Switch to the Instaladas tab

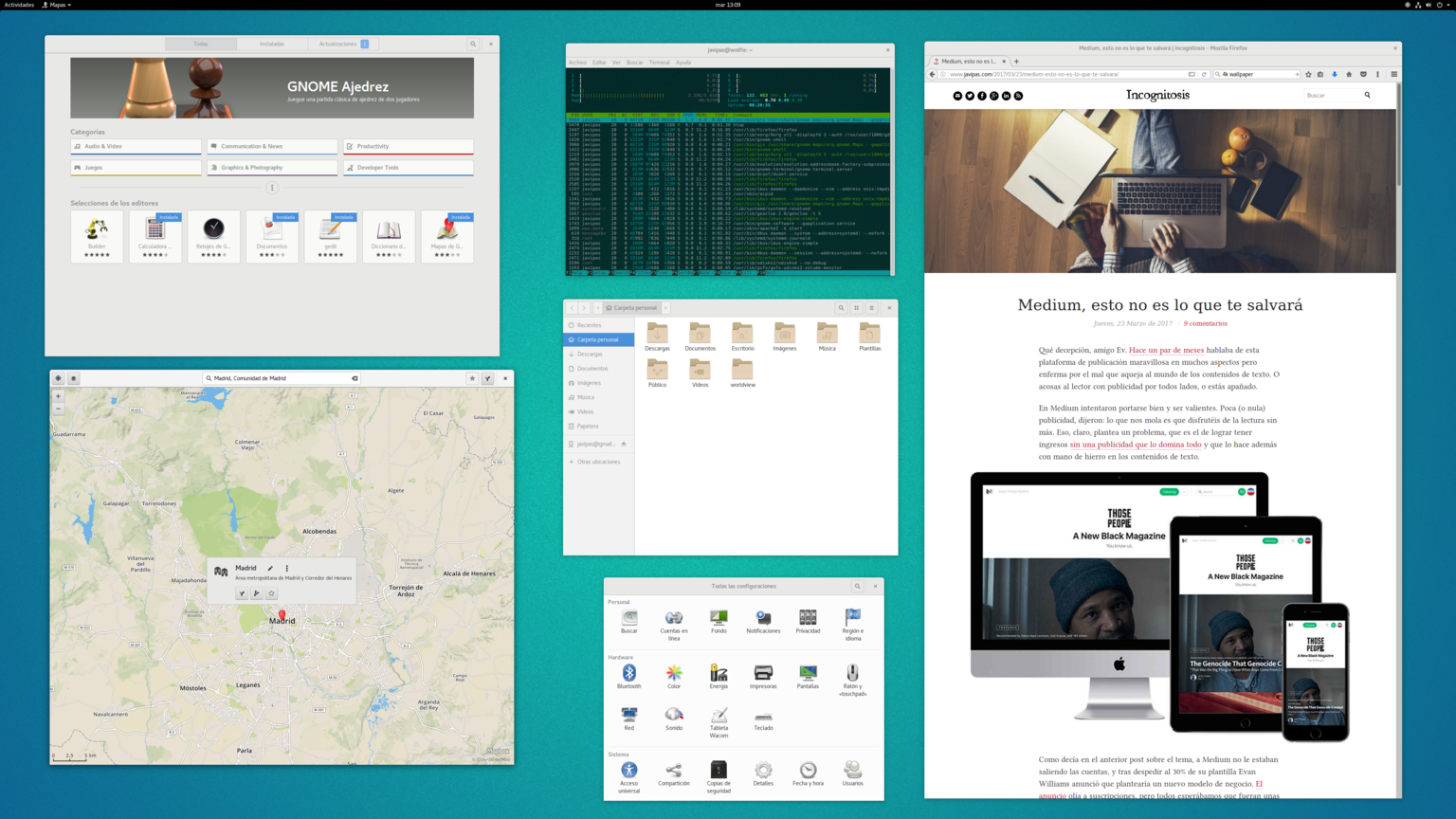tap(272, 44)
